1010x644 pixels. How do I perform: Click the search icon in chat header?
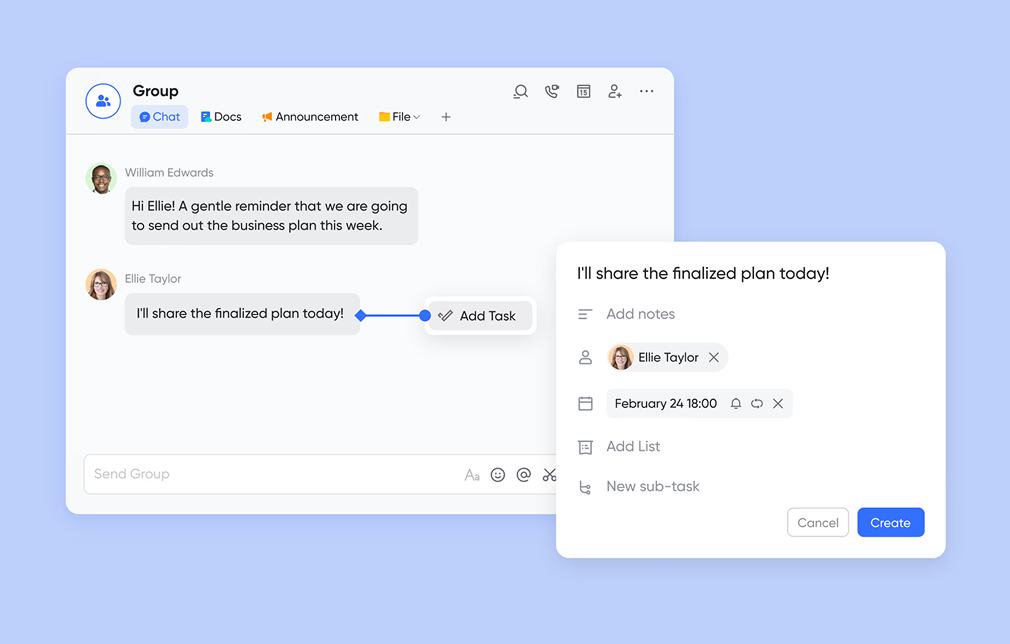pyautogui.click(x=520, y=92)
